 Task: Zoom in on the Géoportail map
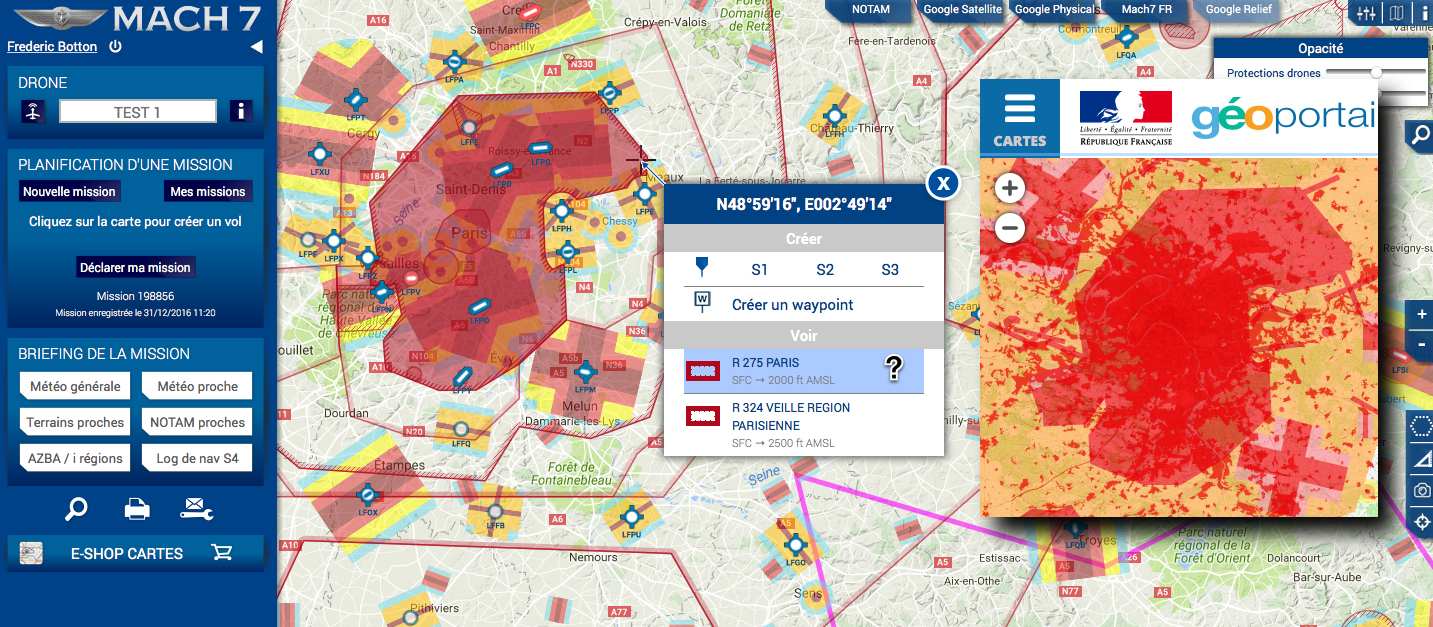tap(1011, 188)
